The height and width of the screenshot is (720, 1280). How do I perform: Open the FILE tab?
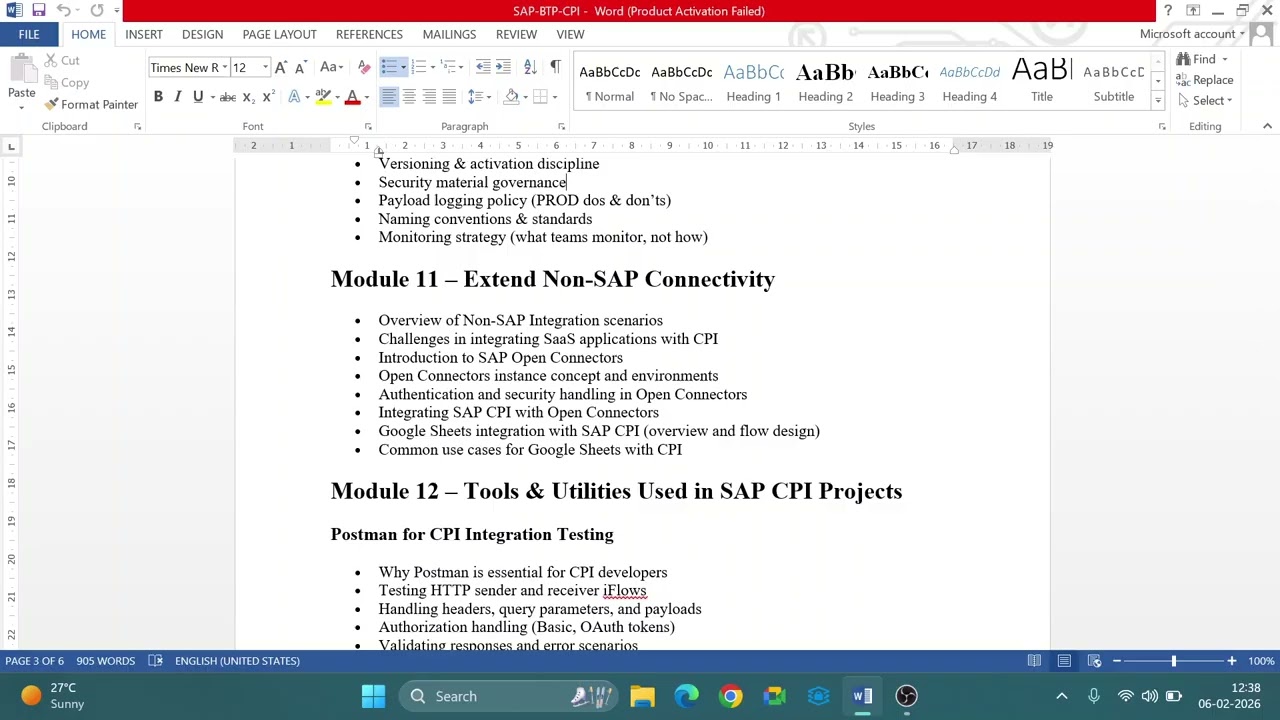29,34
